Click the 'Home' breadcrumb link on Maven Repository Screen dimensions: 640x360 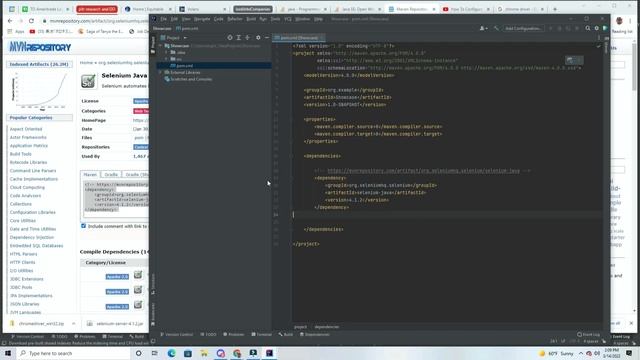[x=86, y=62]
